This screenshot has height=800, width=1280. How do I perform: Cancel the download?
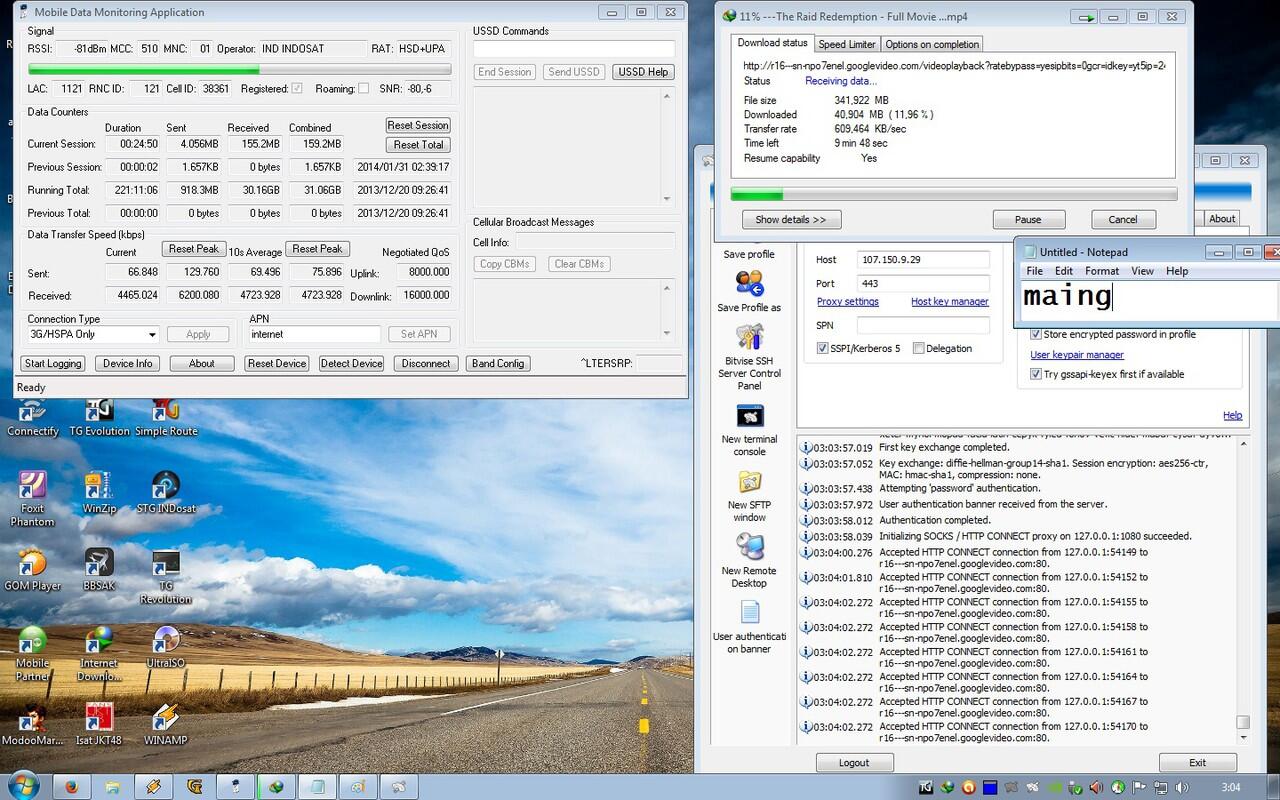coord(1122,219)
